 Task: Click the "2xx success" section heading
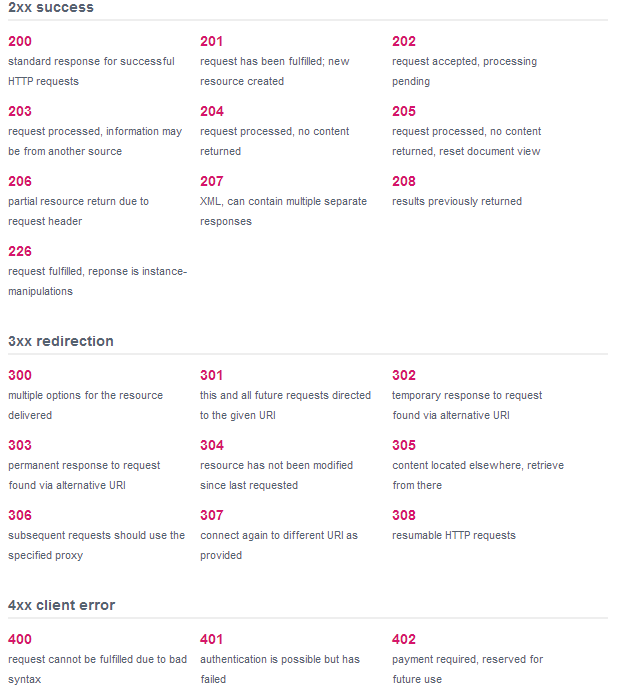(x=51, y=8)
